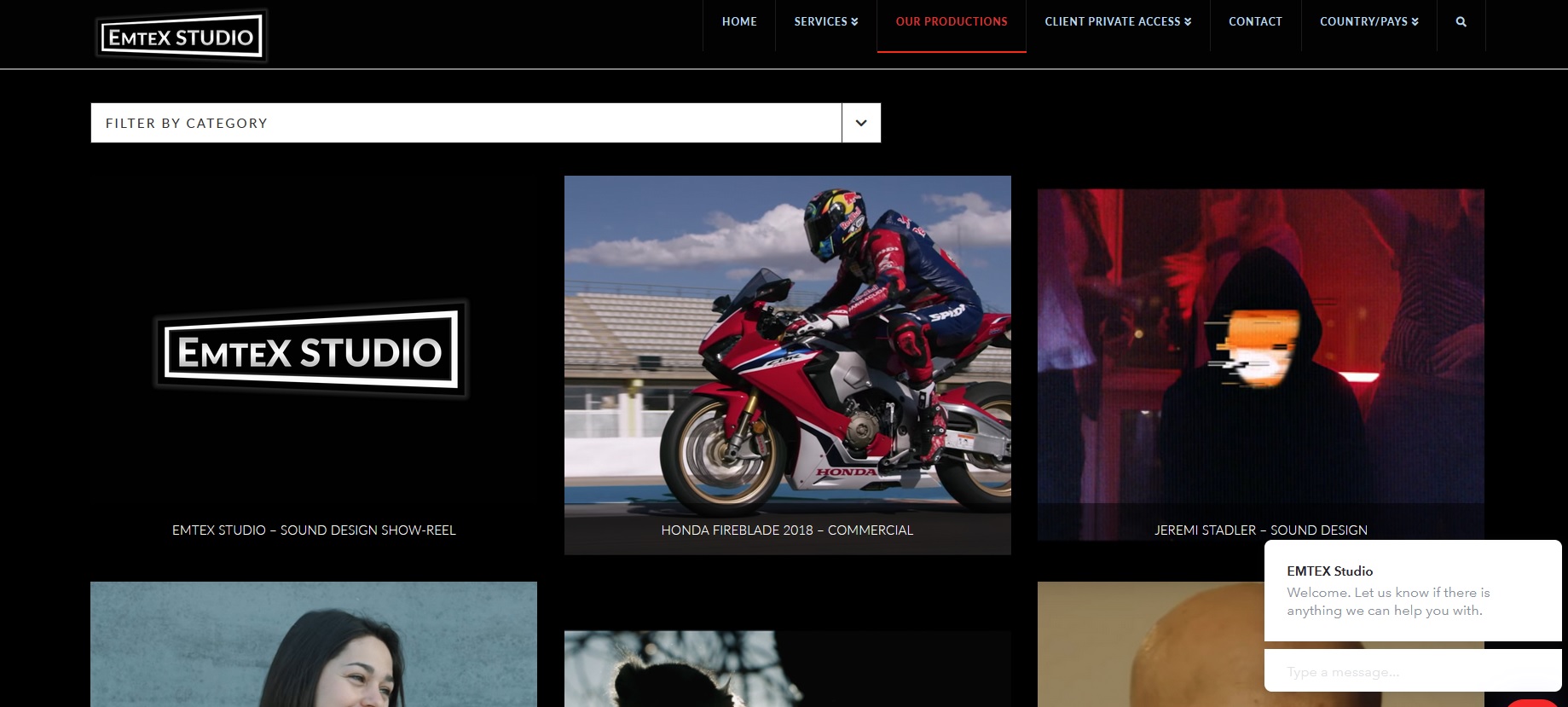Click the category filter chevron arrow
Image resolution: width=1568 pixels, height=707 pixels.
[861, 123]
